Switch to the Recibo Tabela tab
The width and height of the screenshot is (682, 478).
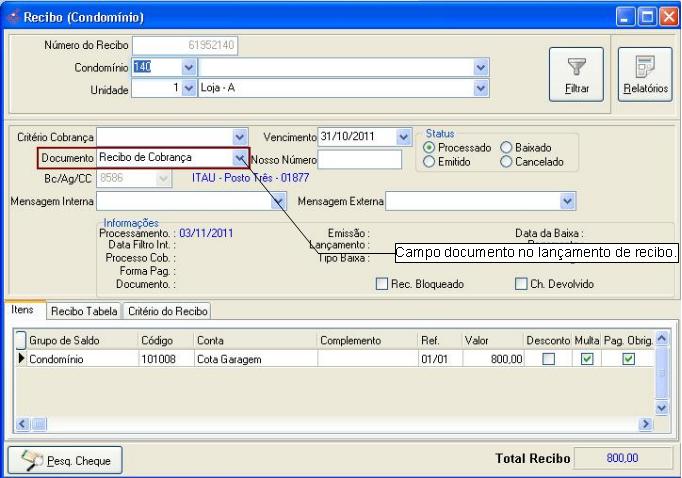point(85,312)
